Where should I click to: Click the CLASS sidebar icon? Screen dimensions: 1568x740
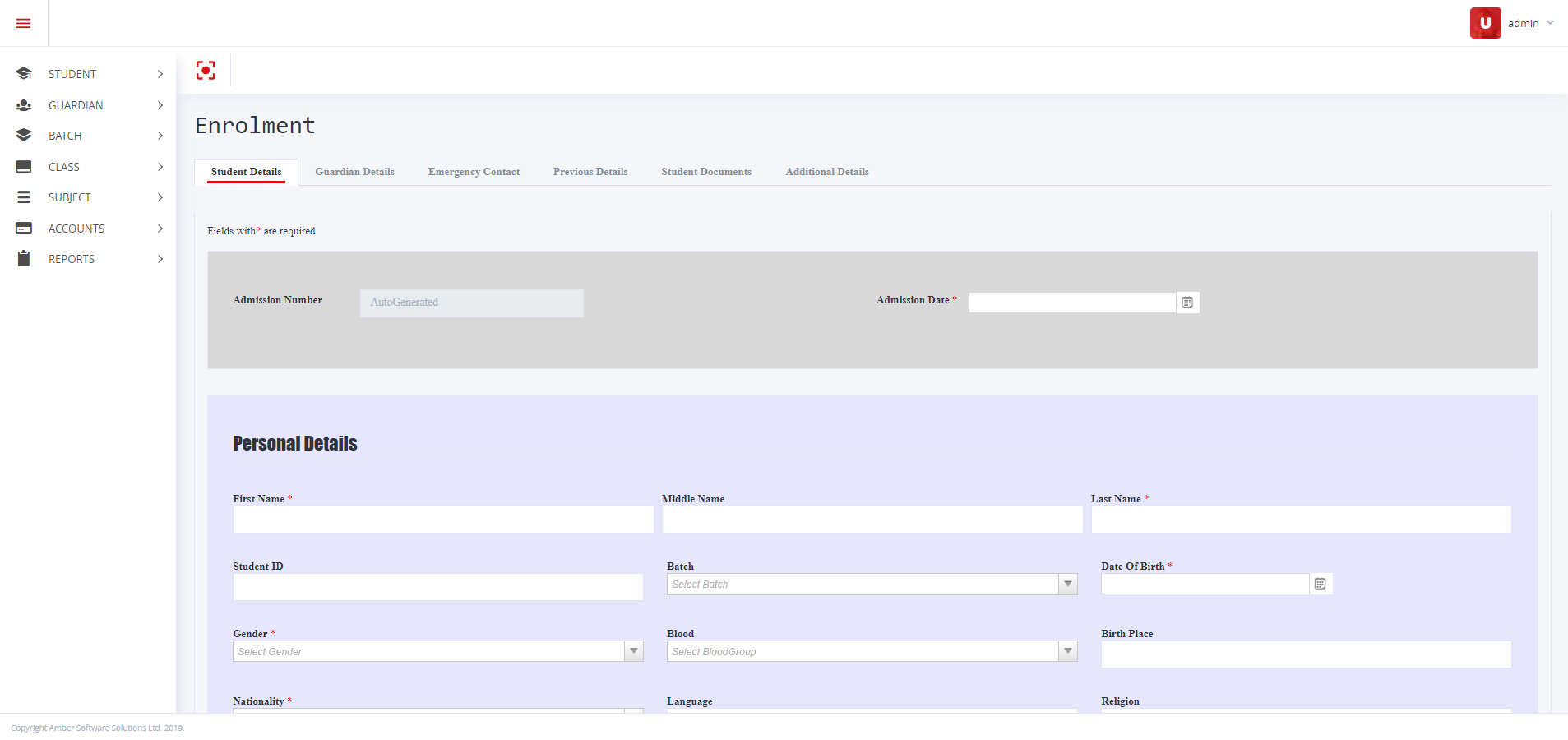click(x=23, y=166)
